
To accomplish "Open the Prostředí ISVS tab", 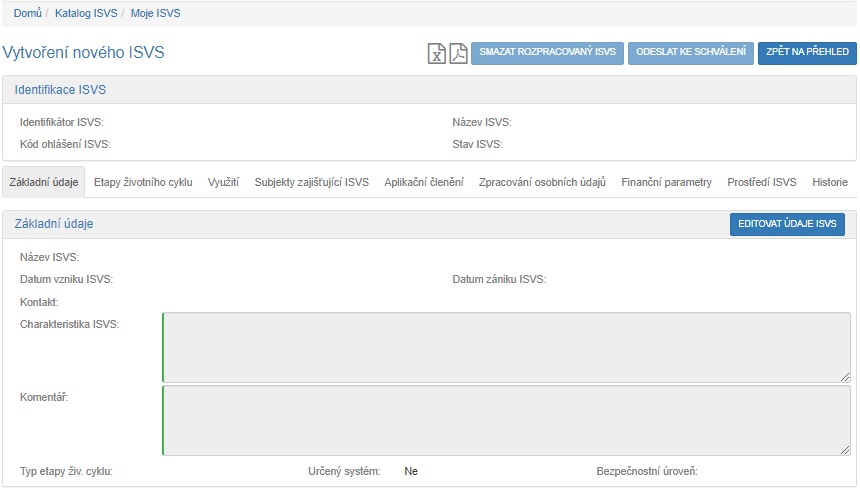I will point(761,182).
